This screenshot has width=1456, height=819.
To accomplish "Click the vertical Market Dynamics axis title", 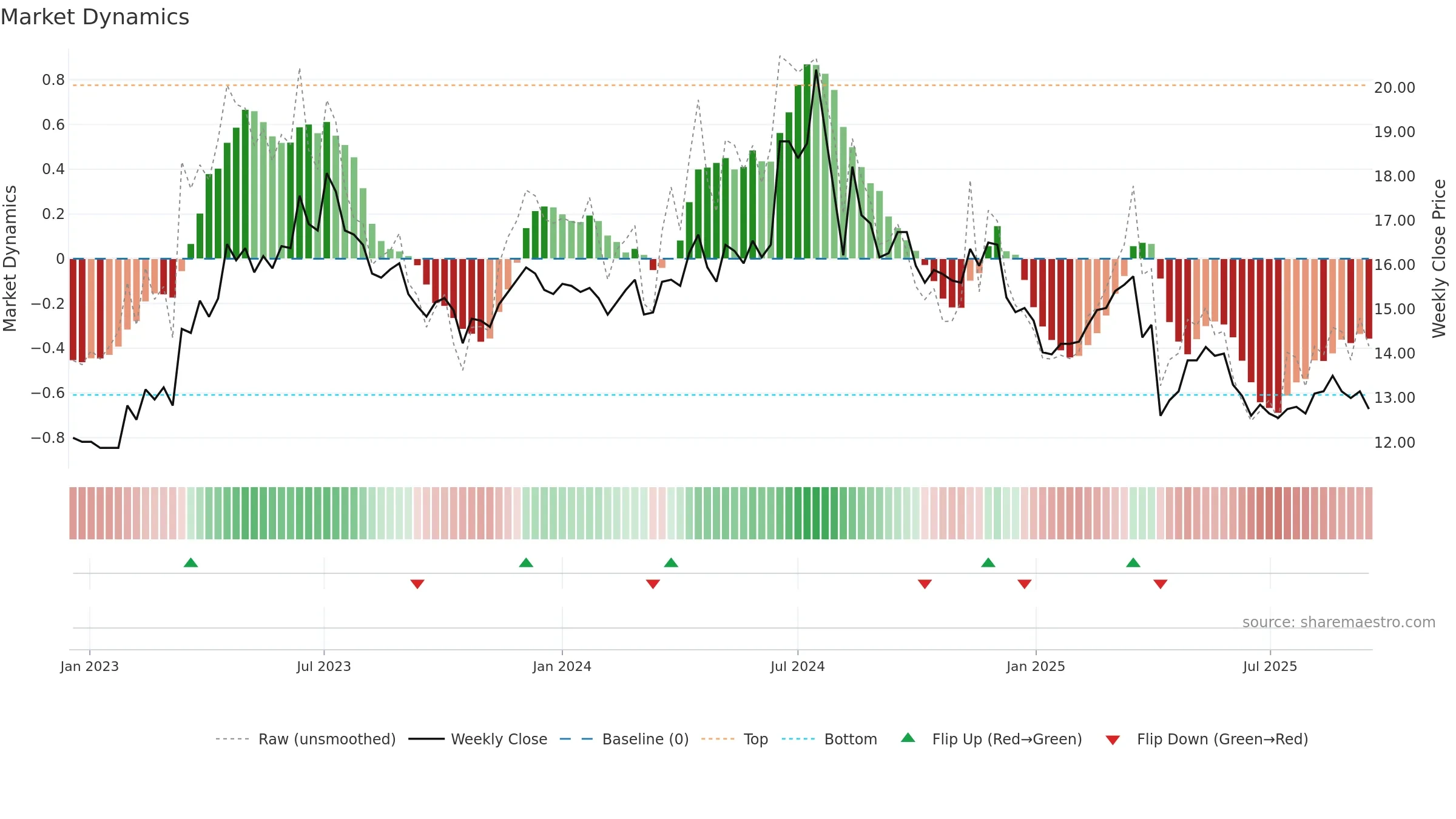I will 10,258.
